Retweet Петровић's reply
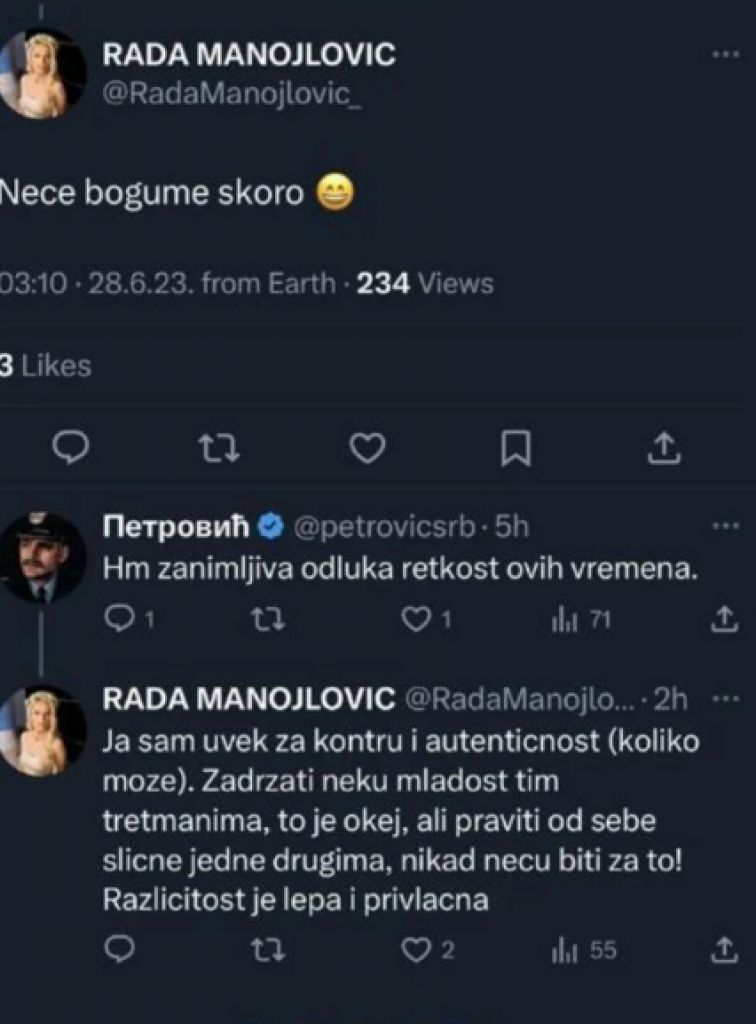Screen dimensions: 756x1024 [268, 620]
